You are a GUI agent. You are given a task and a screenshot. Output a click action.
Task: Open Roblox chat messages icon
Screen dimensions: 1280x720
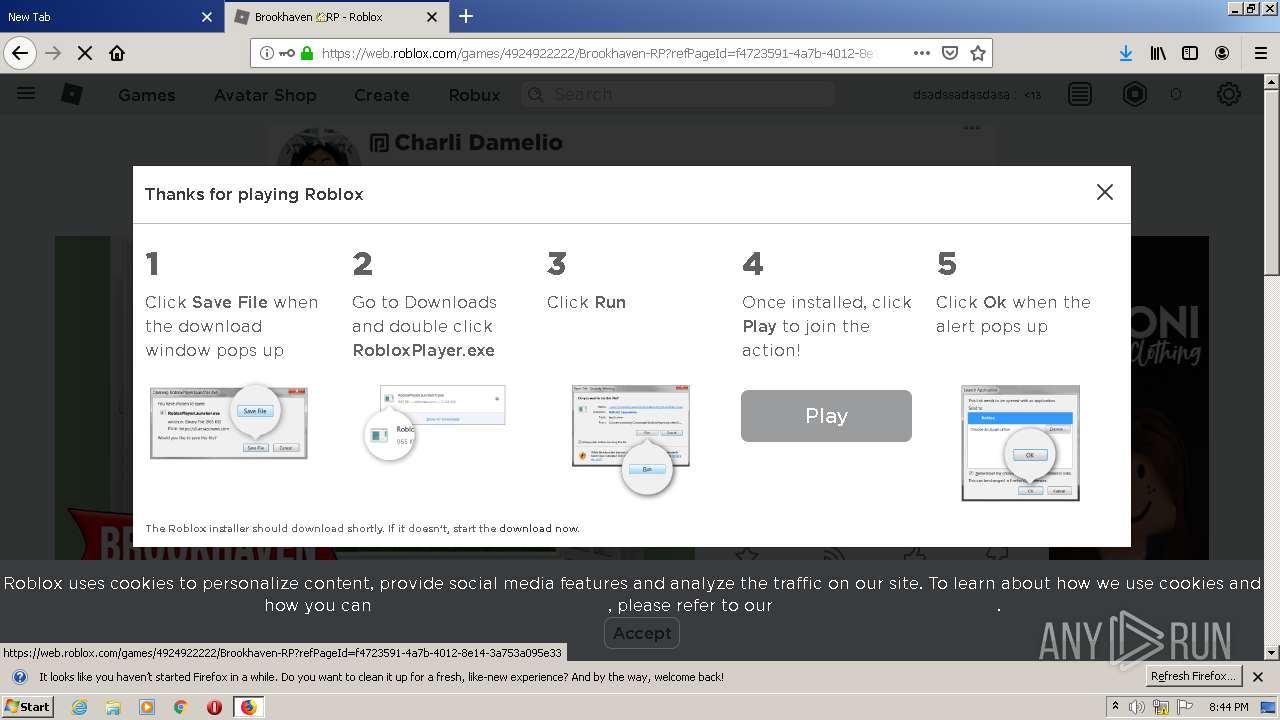[1080, 94]
